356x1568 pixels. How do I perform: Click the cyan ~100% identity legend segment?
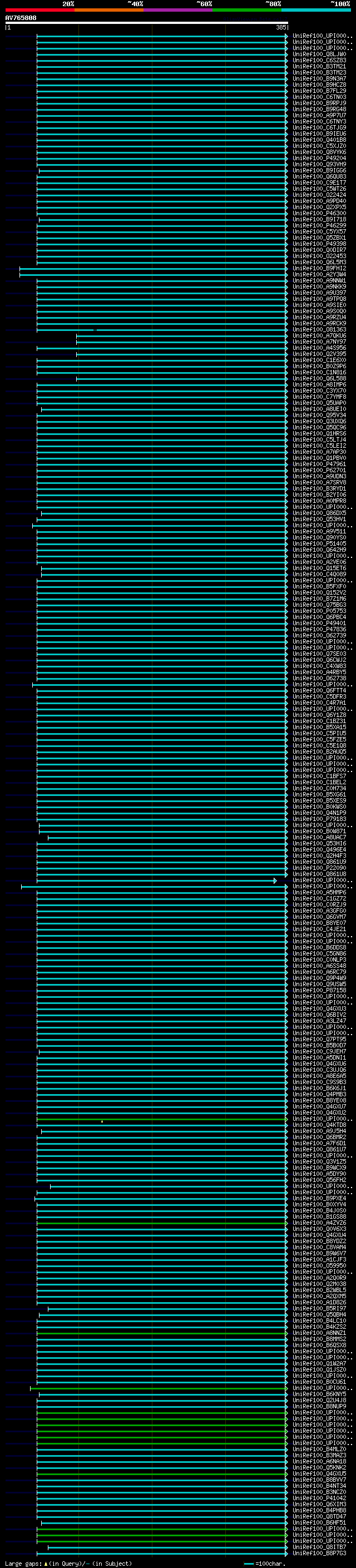click(316, 10)
